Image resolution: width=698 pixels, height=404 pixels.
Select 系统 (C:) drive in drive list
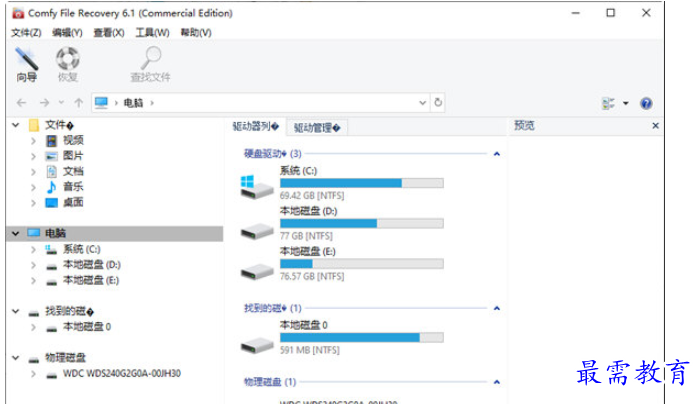pos(342,183)
